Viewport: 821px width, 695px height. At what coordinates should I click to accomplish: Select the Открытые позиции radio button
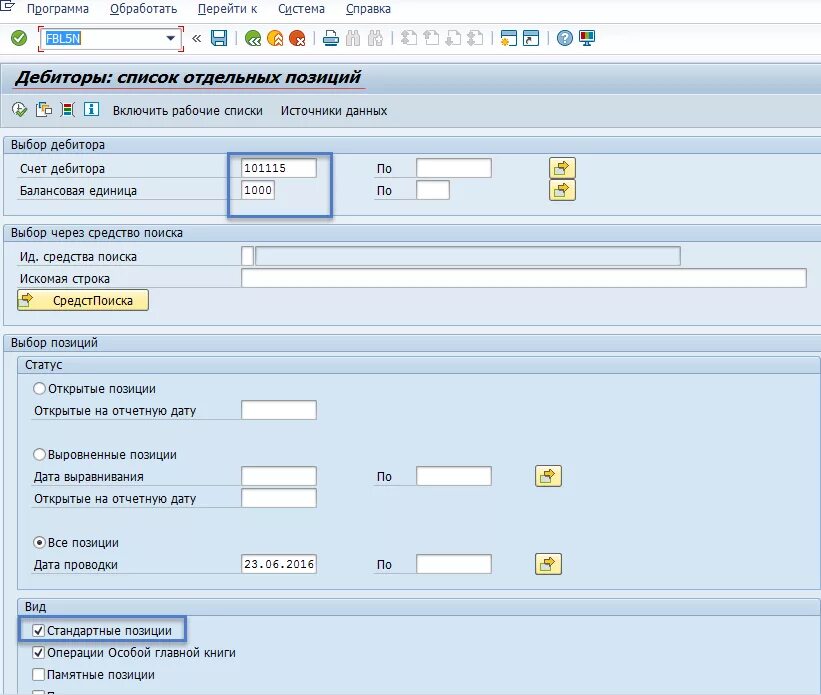tap(39, 389)
